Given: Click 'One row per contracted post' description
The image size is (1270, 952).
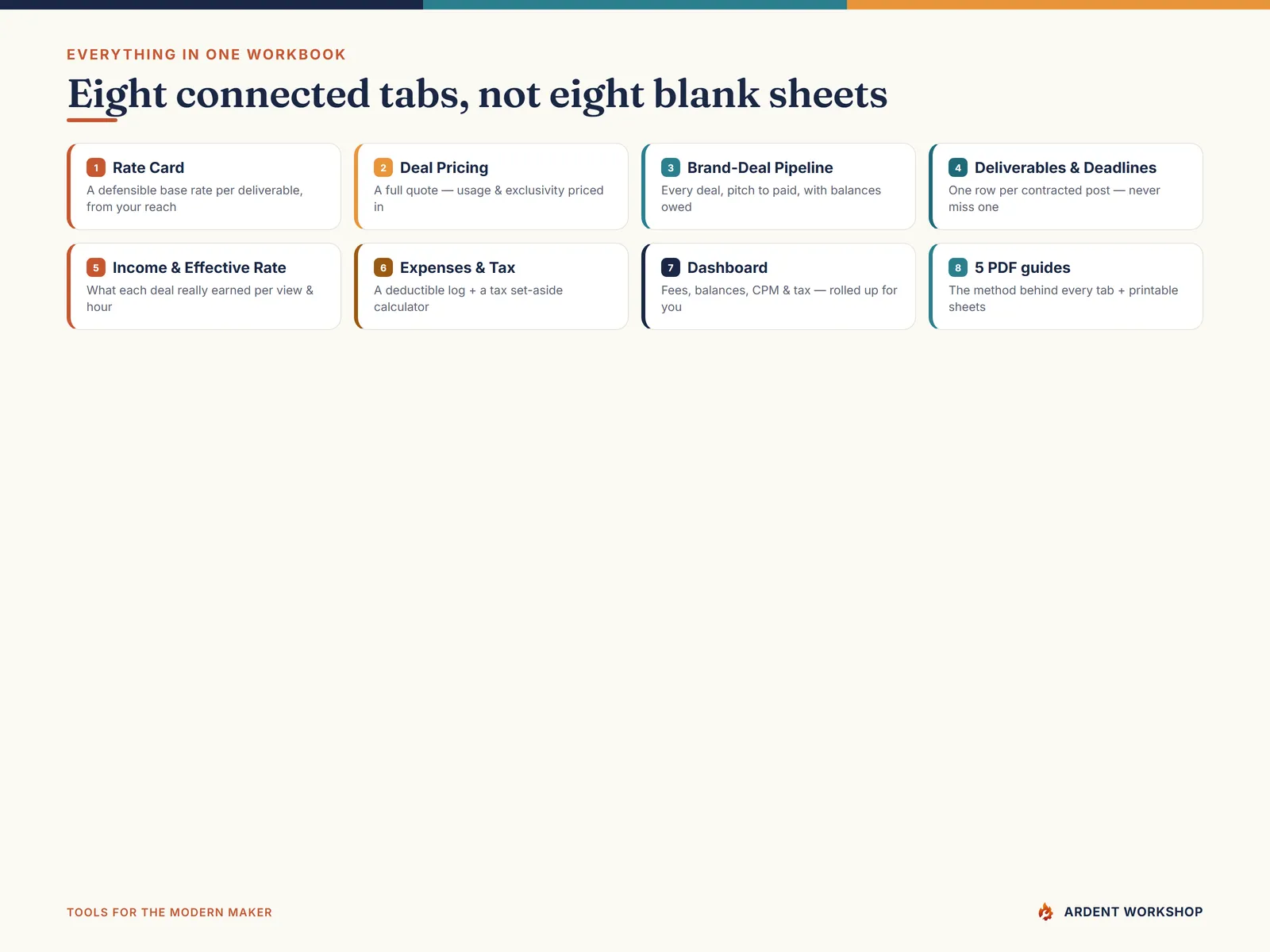Looking at the screenshot, I should coord(1054,198).
